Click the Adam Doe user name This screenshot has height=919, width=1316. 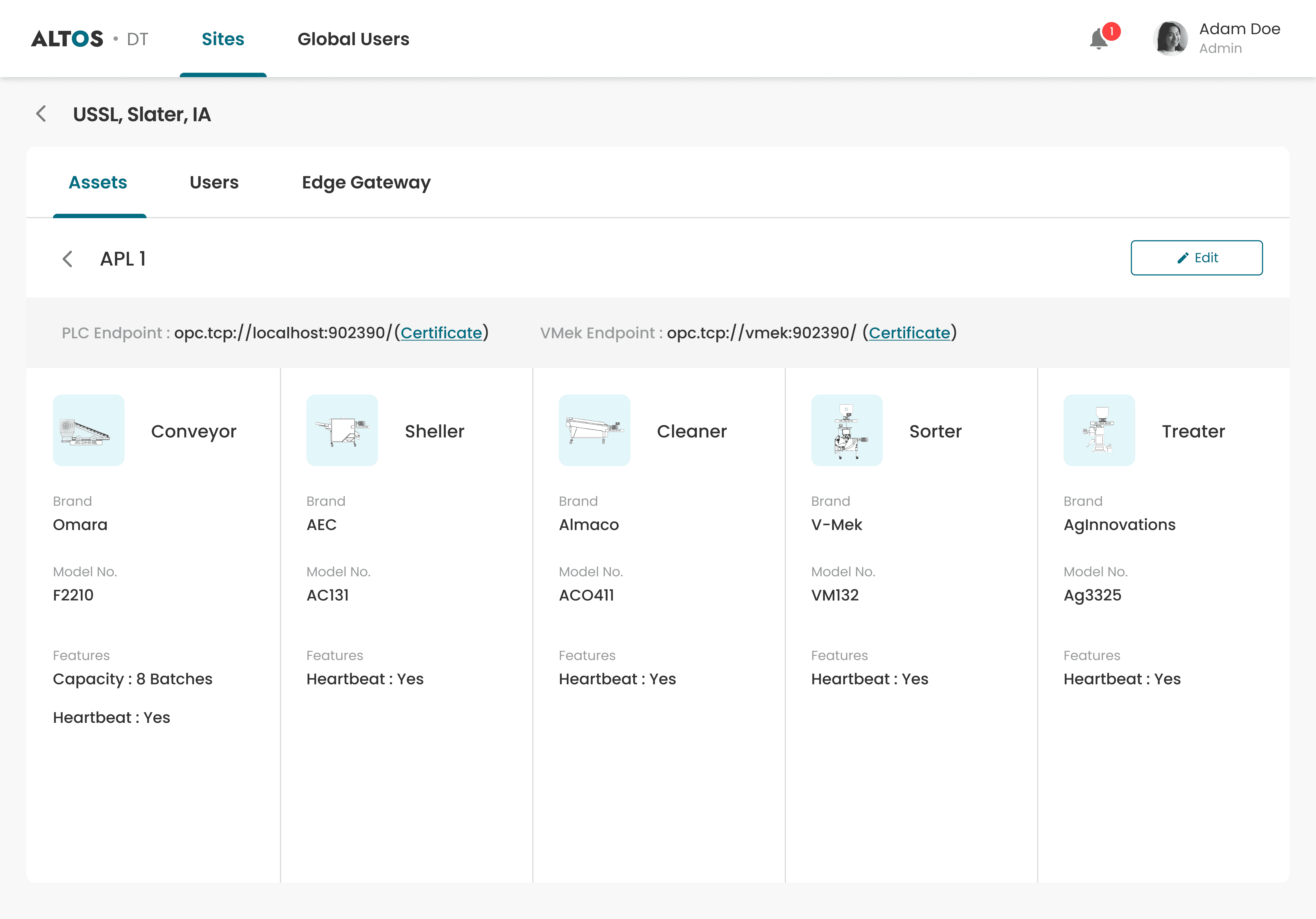[1239, 29]
